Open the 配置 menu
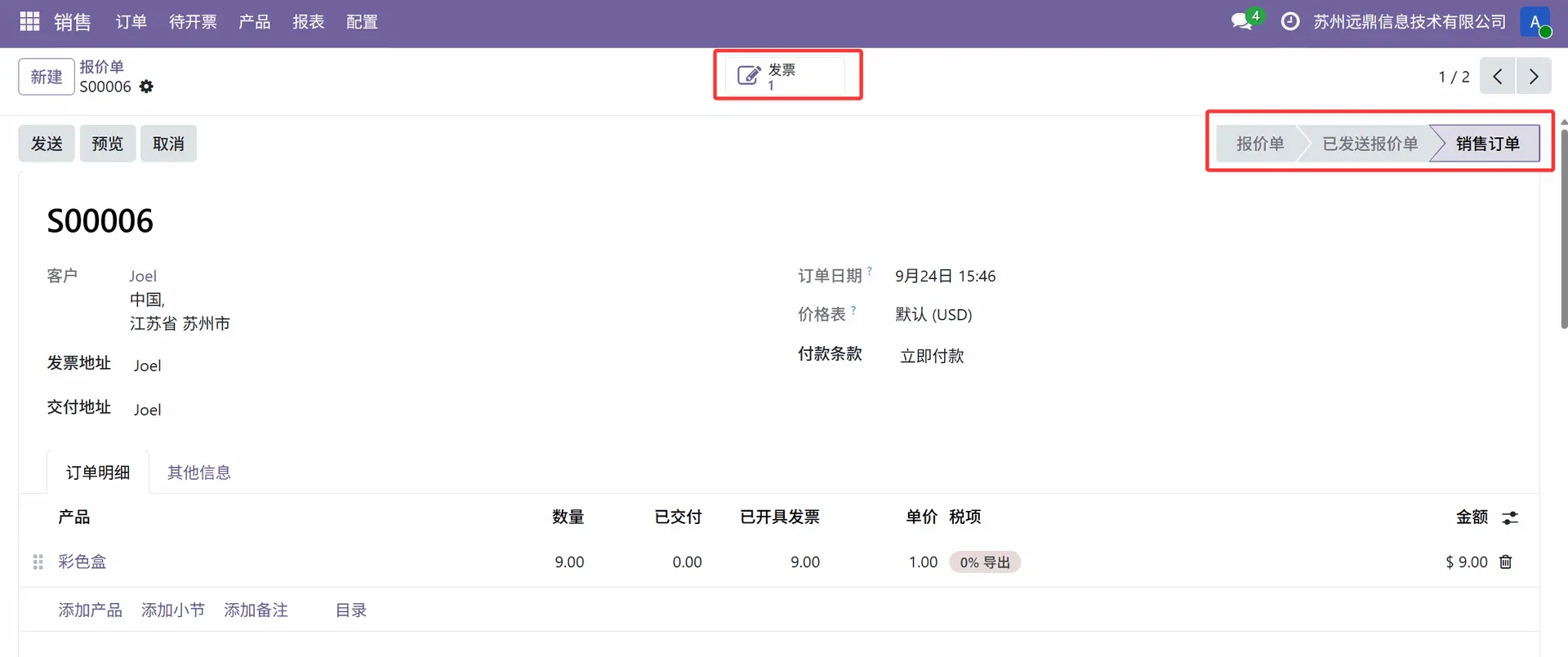 click(362, 22)
